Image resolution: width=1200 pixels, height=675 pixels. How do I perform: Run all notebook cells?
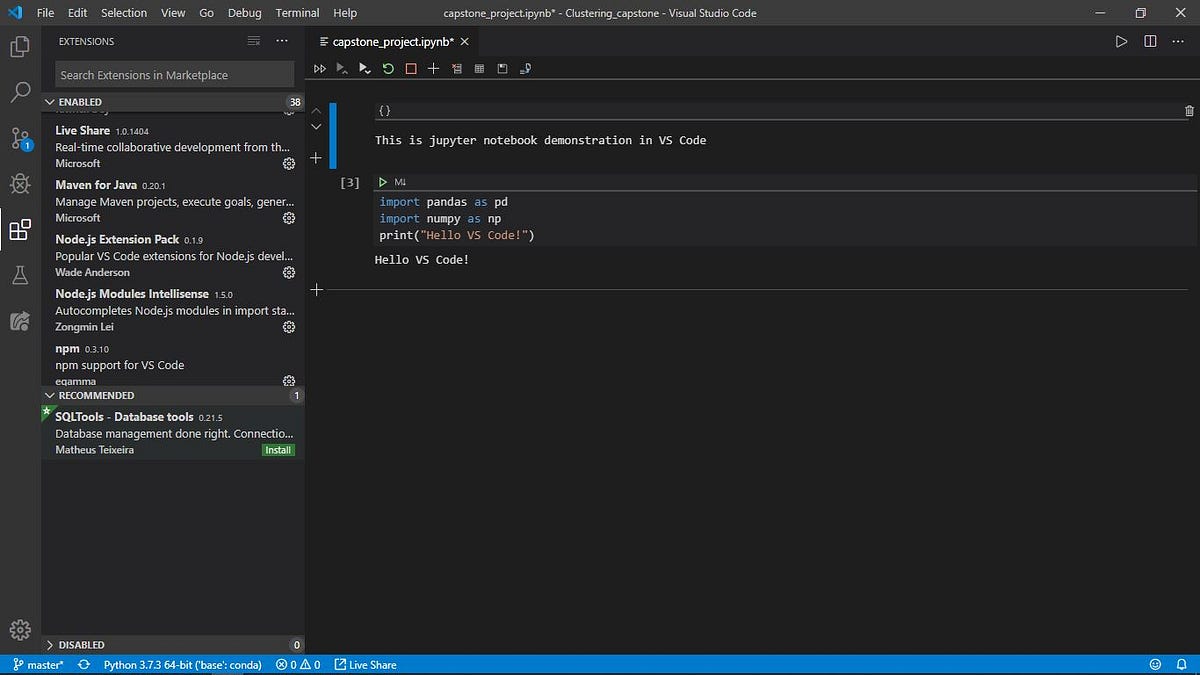point(320,69)
